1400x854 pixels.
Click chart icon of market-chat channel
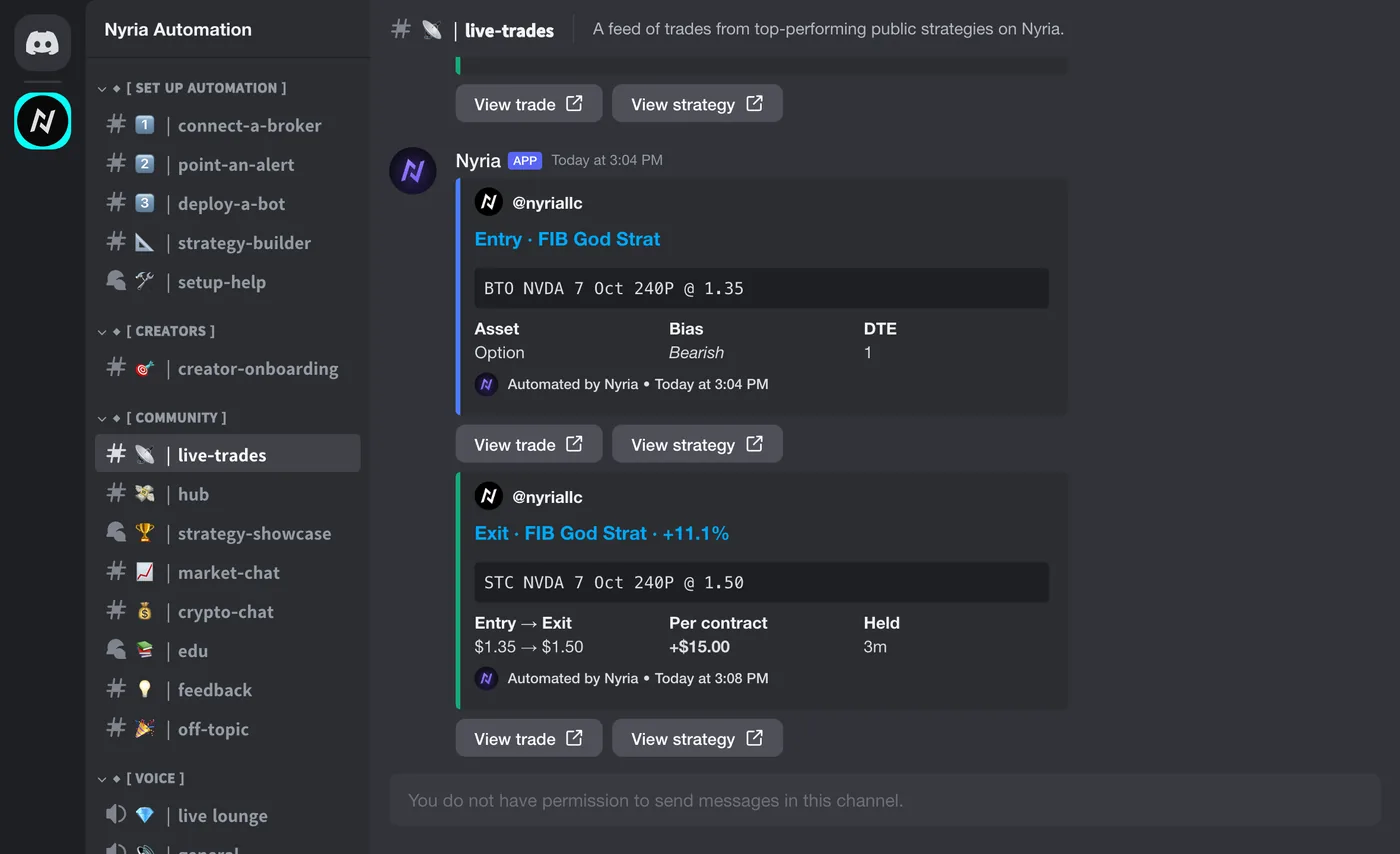coord(145,572)
